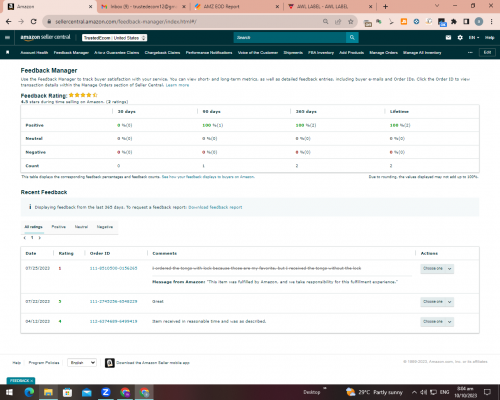500x400 pixels.
Task: Click the orange extension icon in toolbar
Action: click(404, 22)
